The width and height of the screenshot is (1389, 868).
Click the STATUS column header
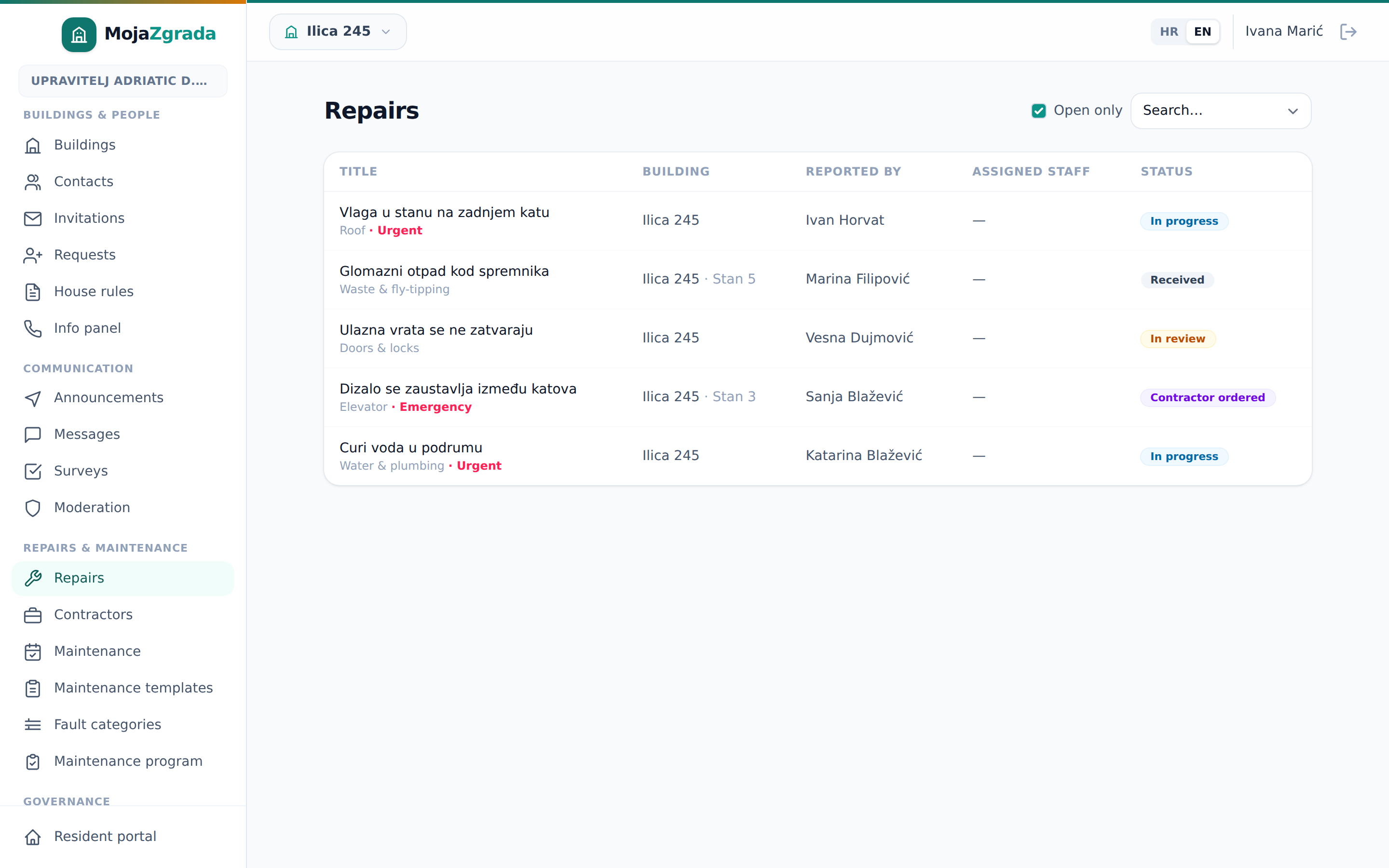point(1166,172)
